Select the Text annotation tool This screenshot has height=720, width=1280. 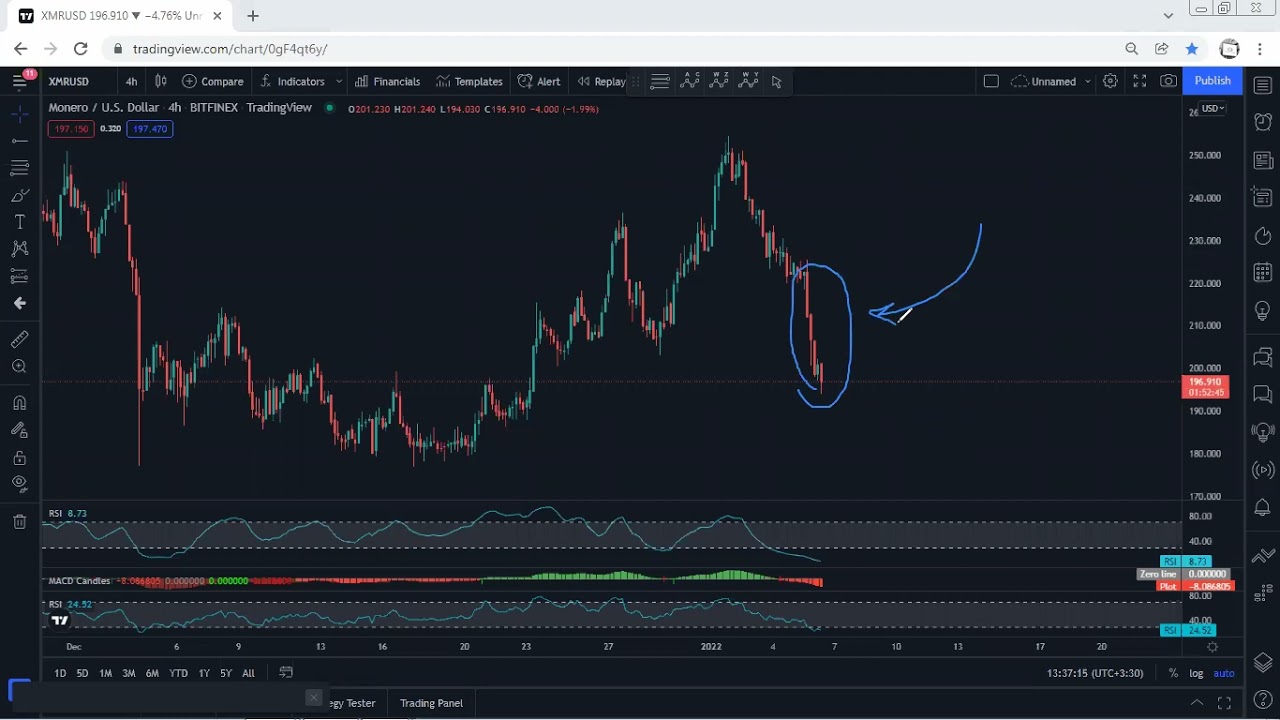click(x=19, y=222)
